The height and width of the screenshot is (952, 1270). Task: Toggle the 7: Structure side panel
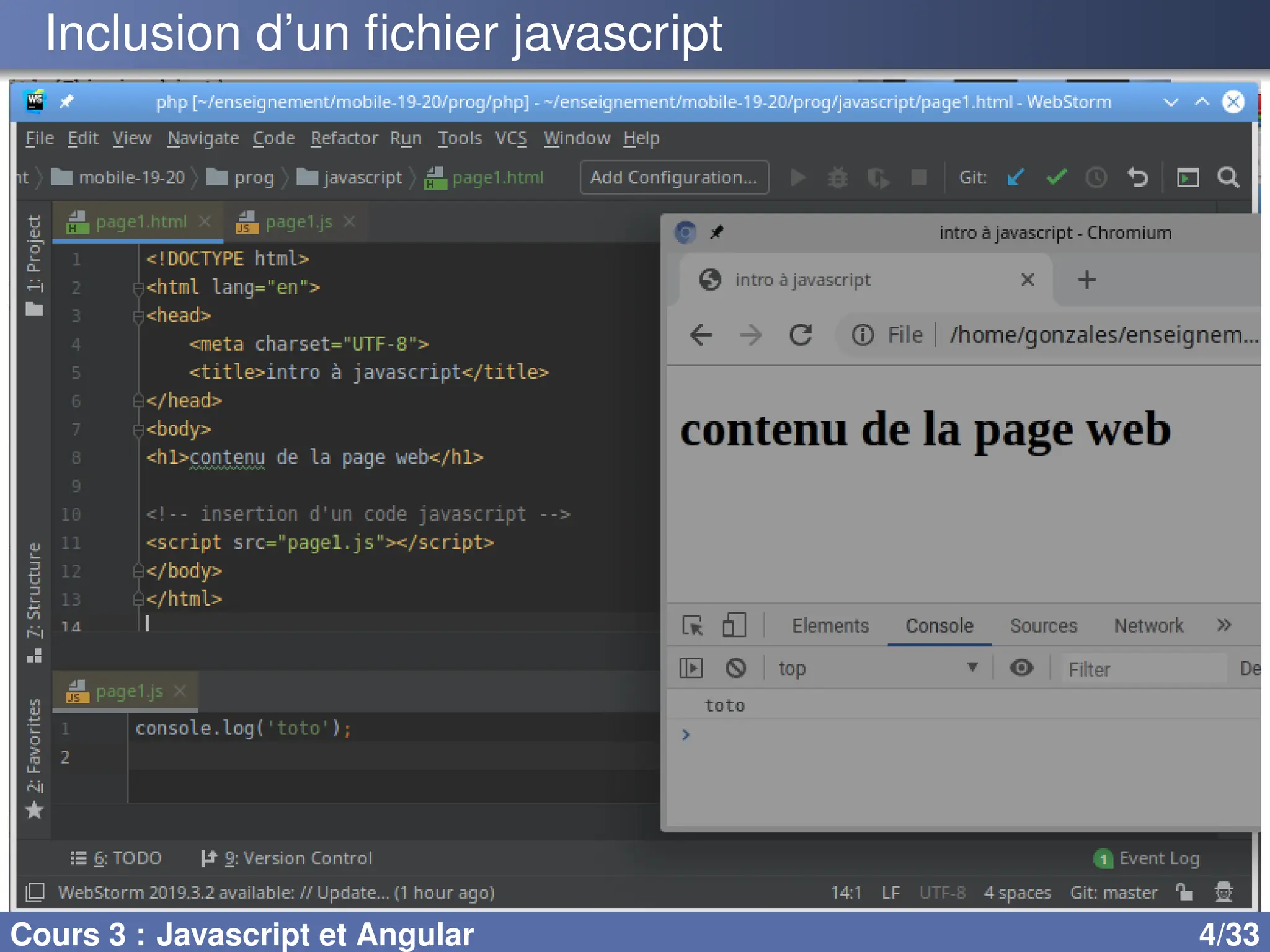pos(34,602)
